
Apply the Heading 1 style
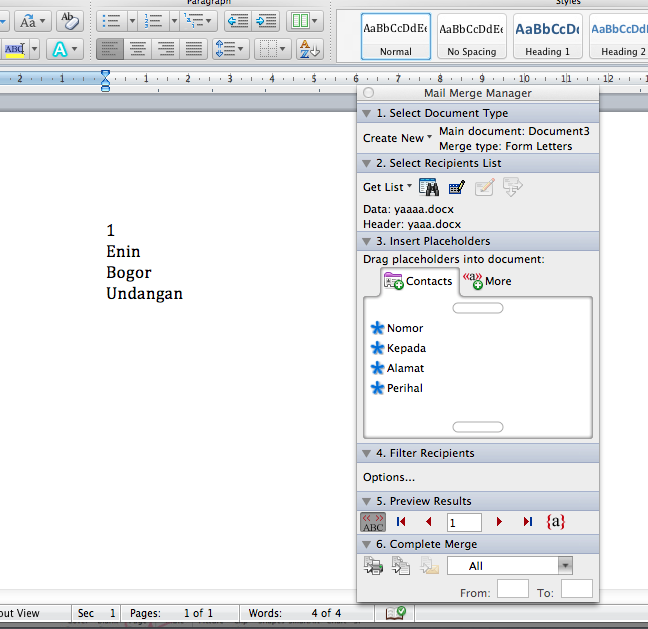[x=548, y=36]
